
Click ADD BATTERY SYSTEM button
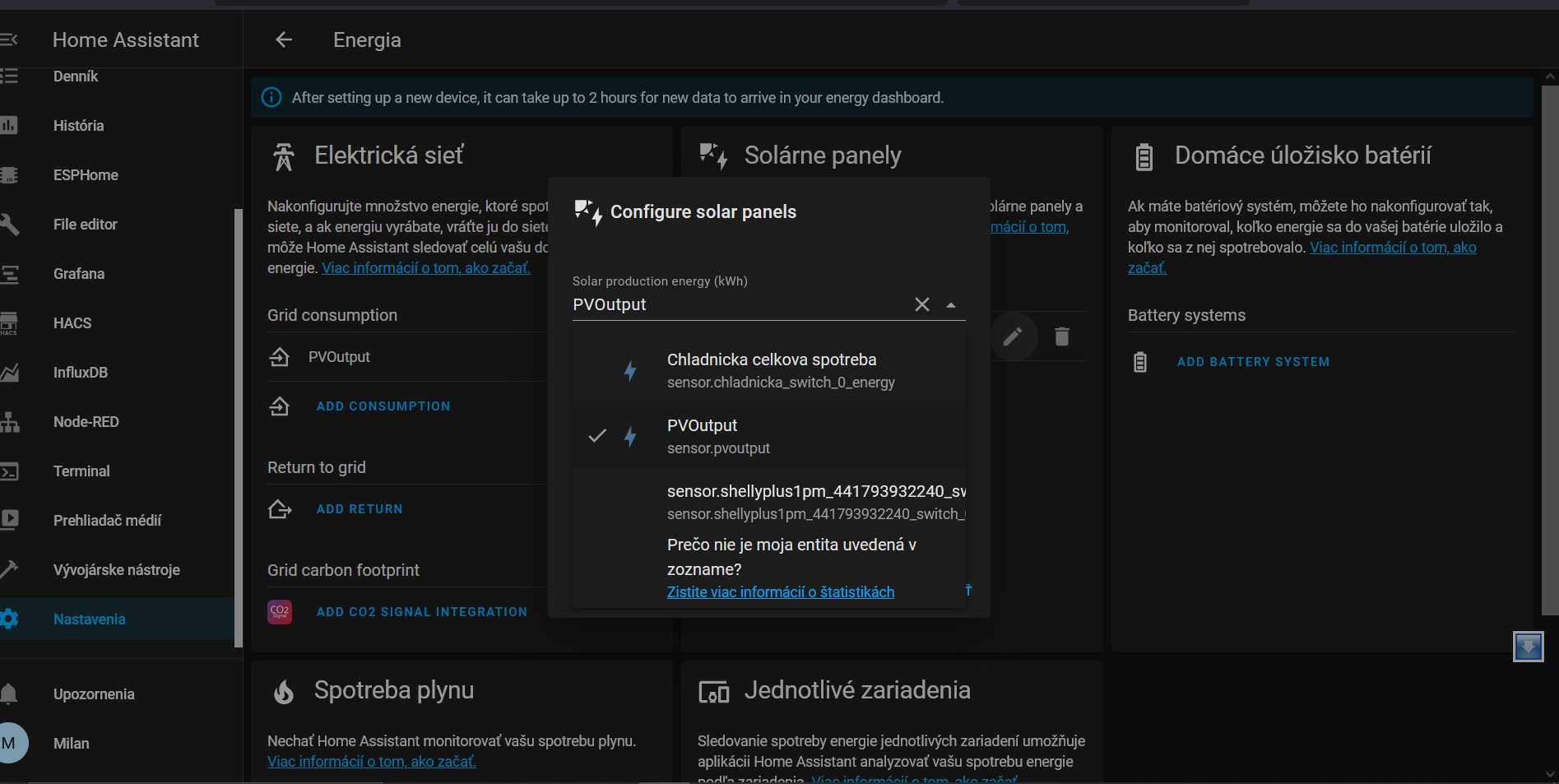1253,362
